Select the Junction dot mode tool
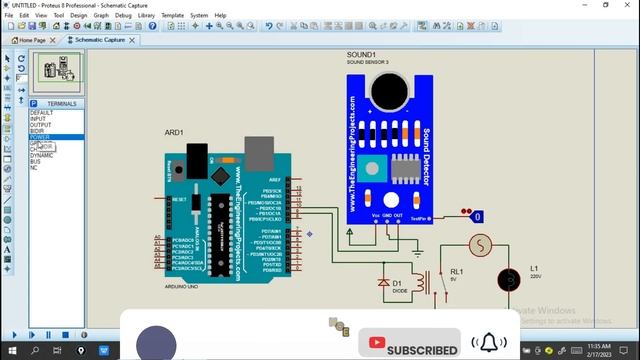Screen dimensions: 640x360 7,78
